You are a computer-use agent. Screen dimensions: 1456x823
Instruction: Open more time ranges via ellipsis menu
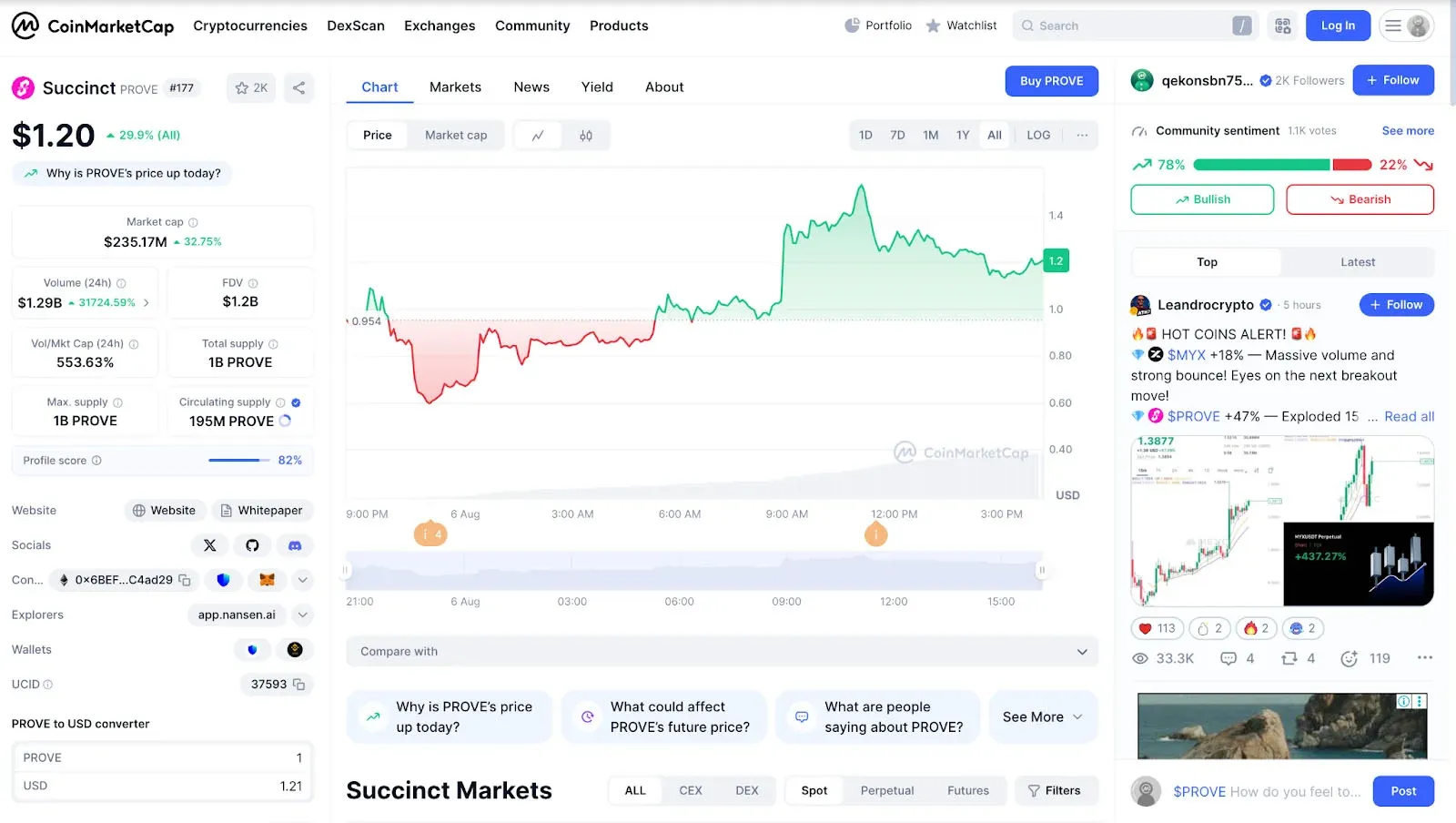pos(1081,135)
